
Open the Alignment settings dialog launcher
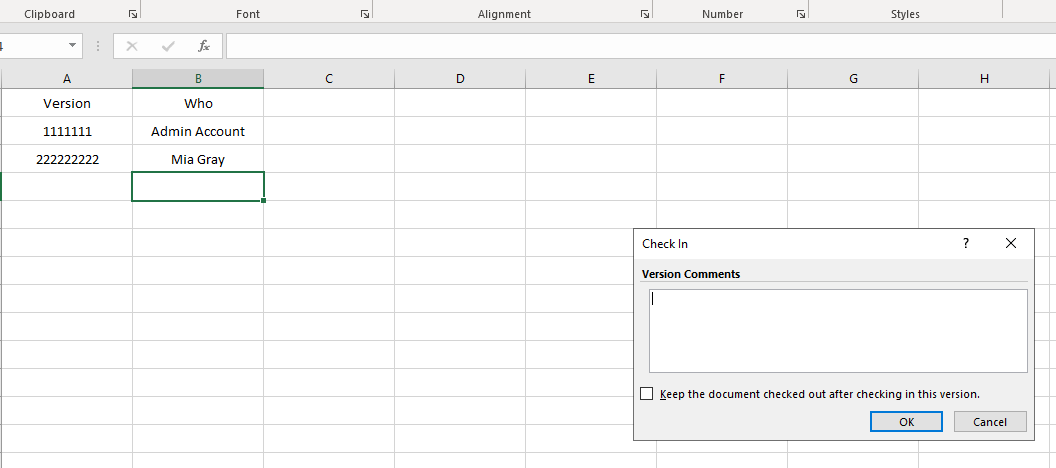coord(645,15)
